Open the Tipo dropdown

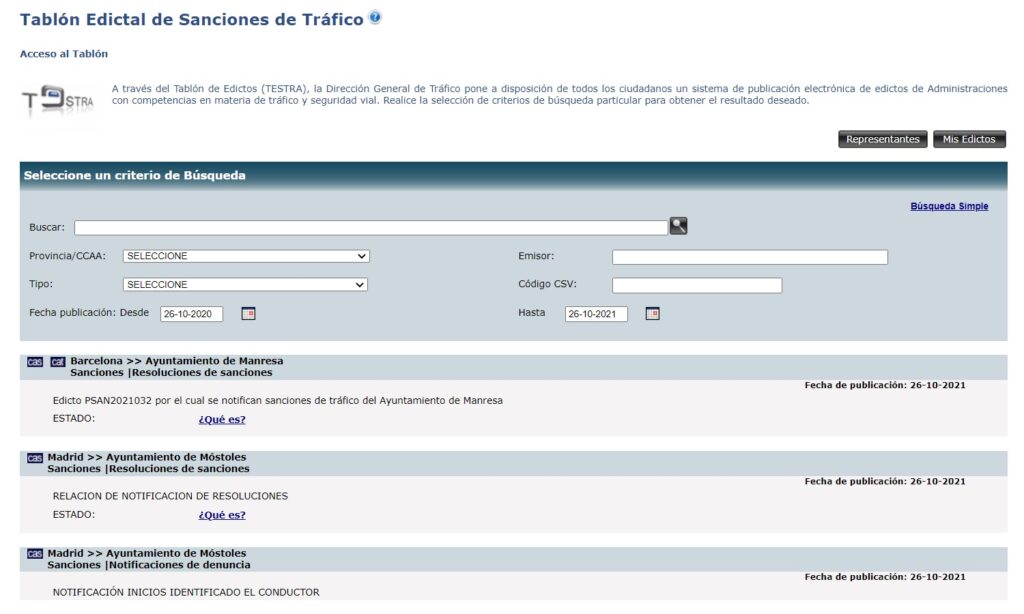[245, 284]
